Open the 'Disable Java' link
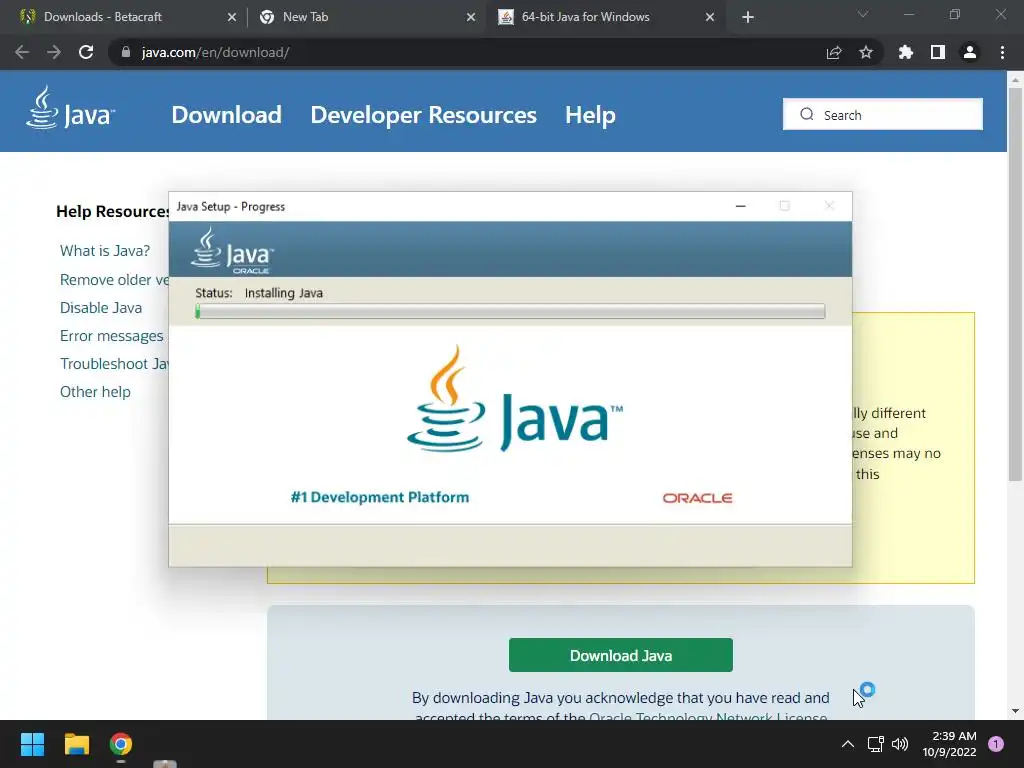The height and width of the screenshot is (768, 1024). coord(101,308)
